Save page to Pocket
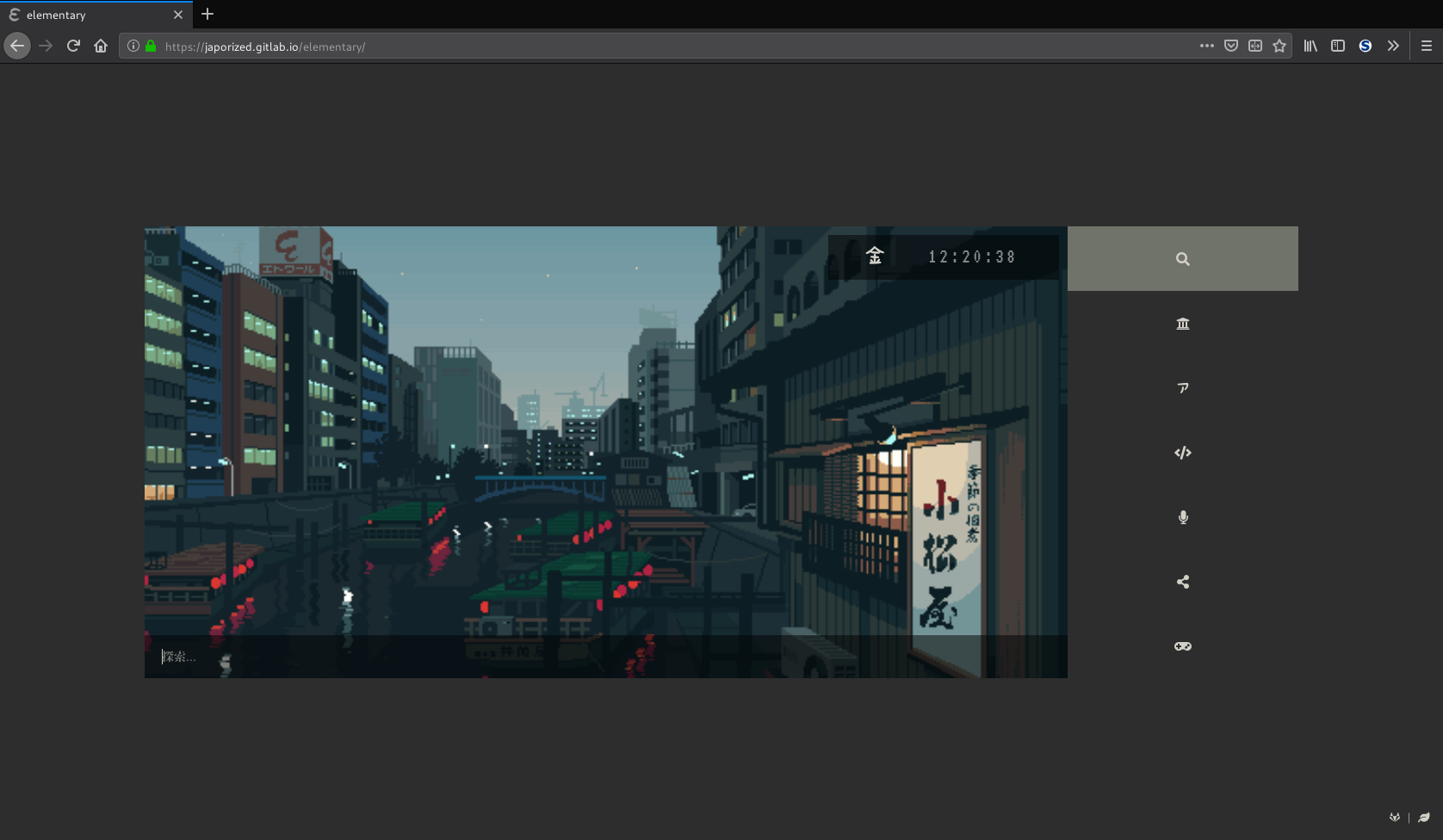1443x840 pixels. pyautogui.click(x=1231, y=46)
